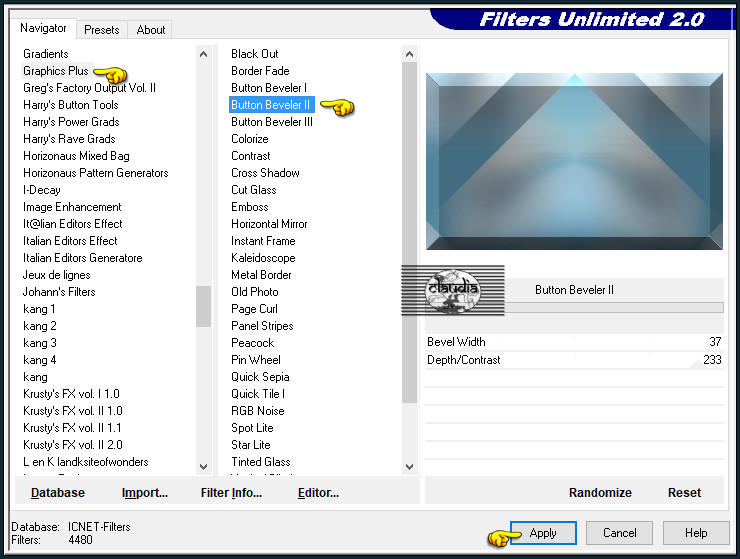Select the Black Out filter
This screenshot has height=559, width=740.
(255, 54)
